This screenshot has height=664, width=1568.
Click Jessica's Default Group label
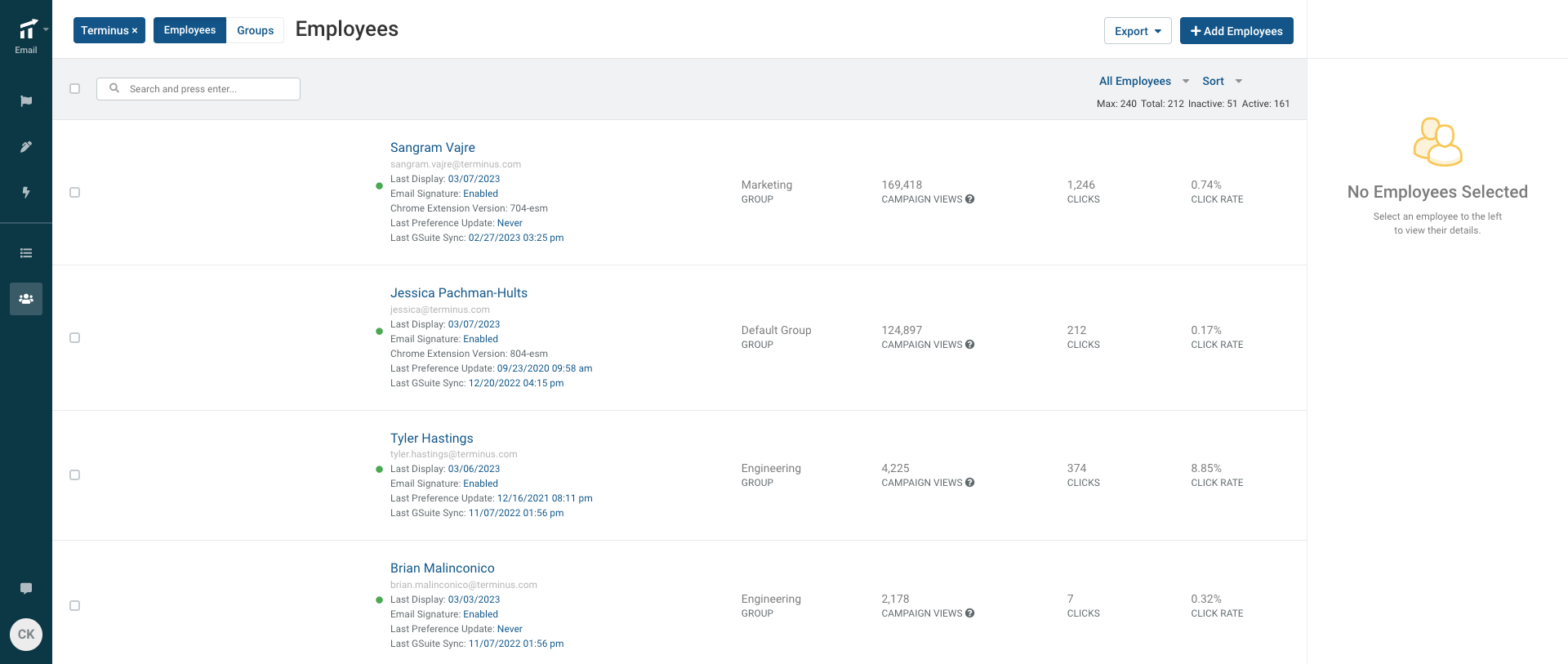coord(777,331)
